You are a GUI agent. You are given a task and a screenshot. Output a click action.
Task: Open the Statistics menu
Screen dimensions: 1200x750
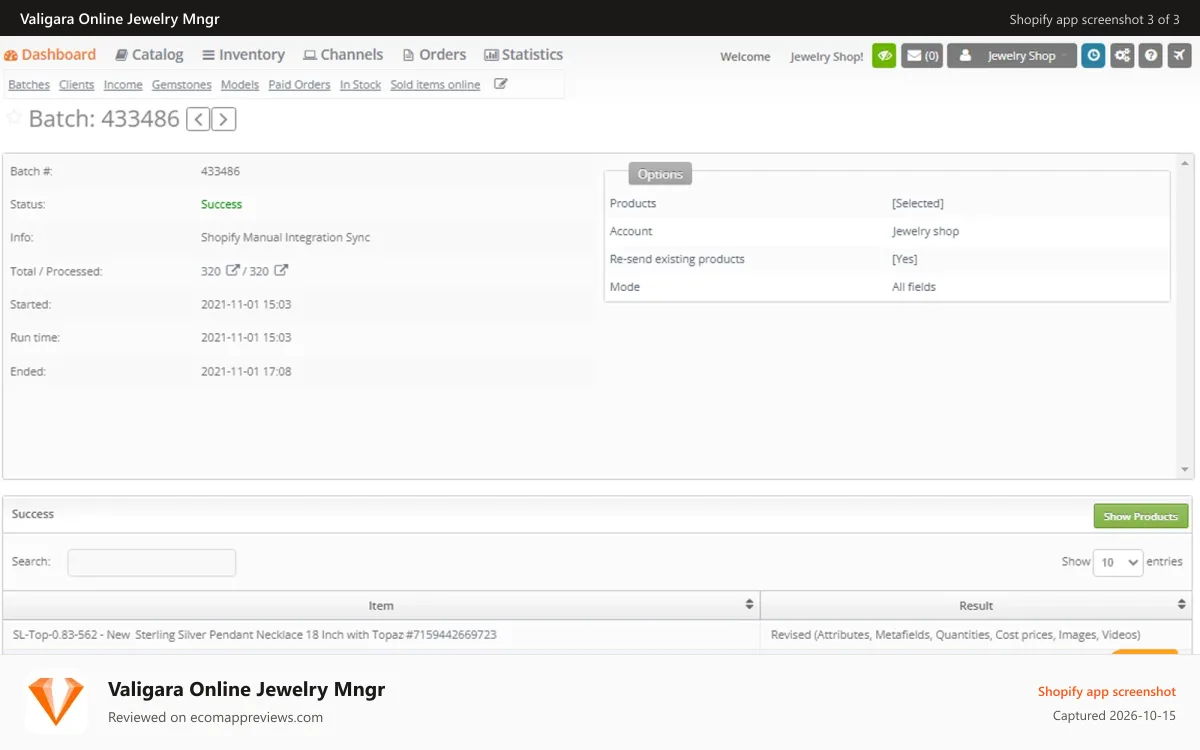(523, 55)
